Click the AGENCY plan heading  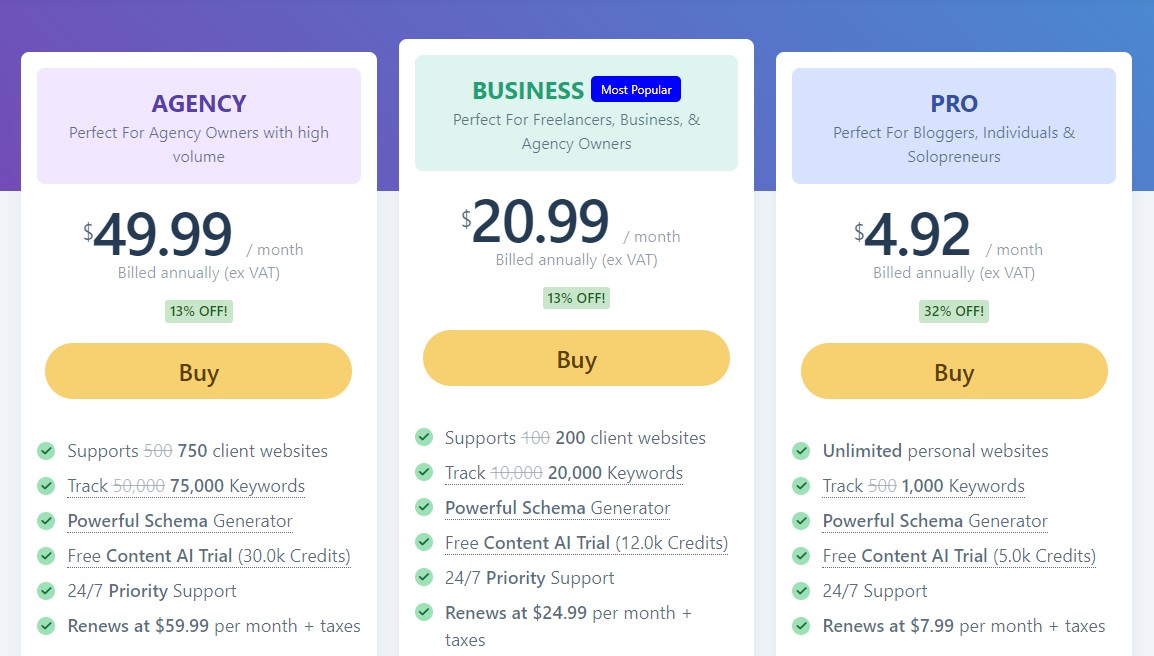click(x=199, y=104)
